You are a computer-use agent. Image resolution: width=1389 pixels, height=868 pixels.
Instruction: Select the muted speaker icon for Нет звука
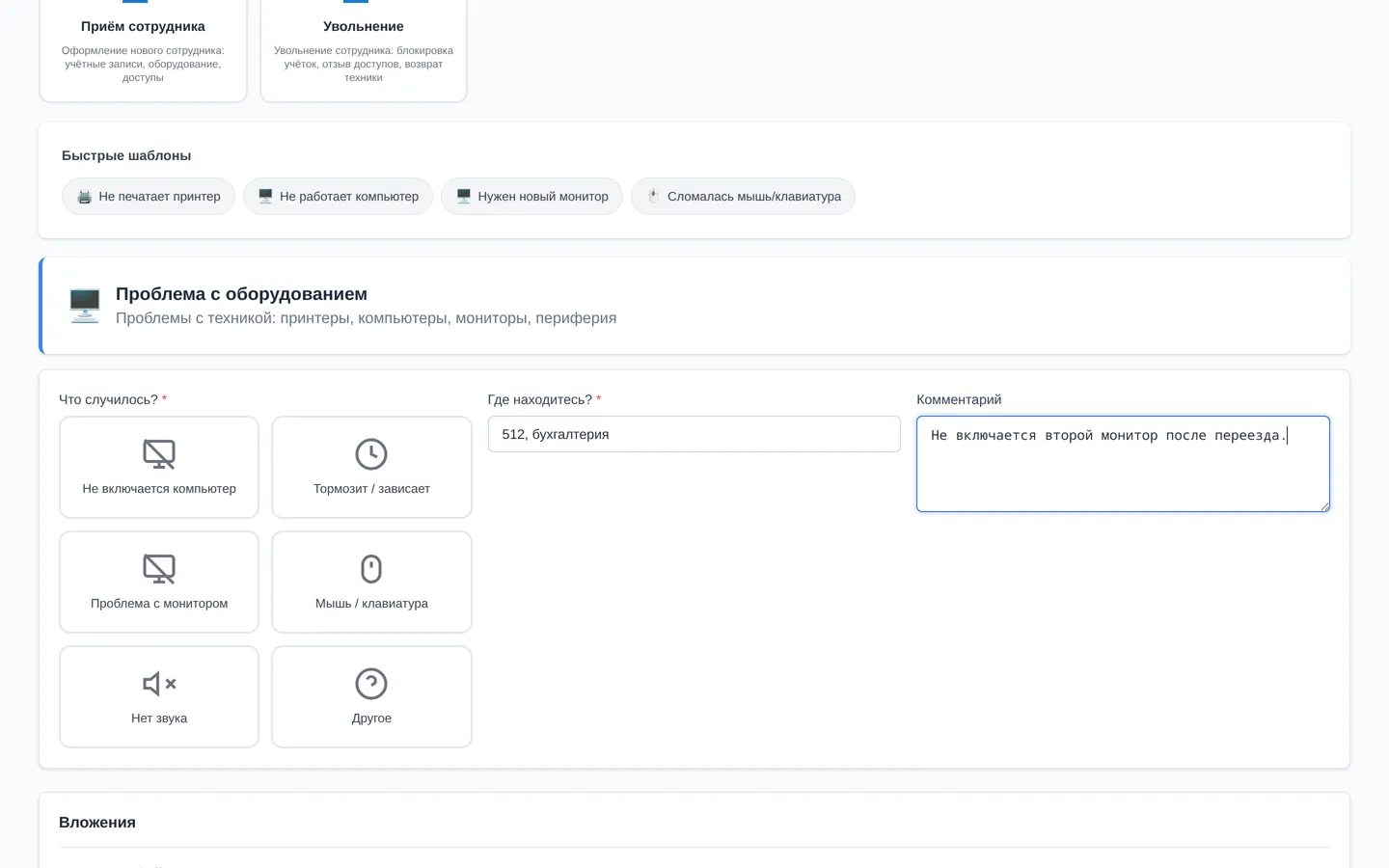tap(159, 684)
